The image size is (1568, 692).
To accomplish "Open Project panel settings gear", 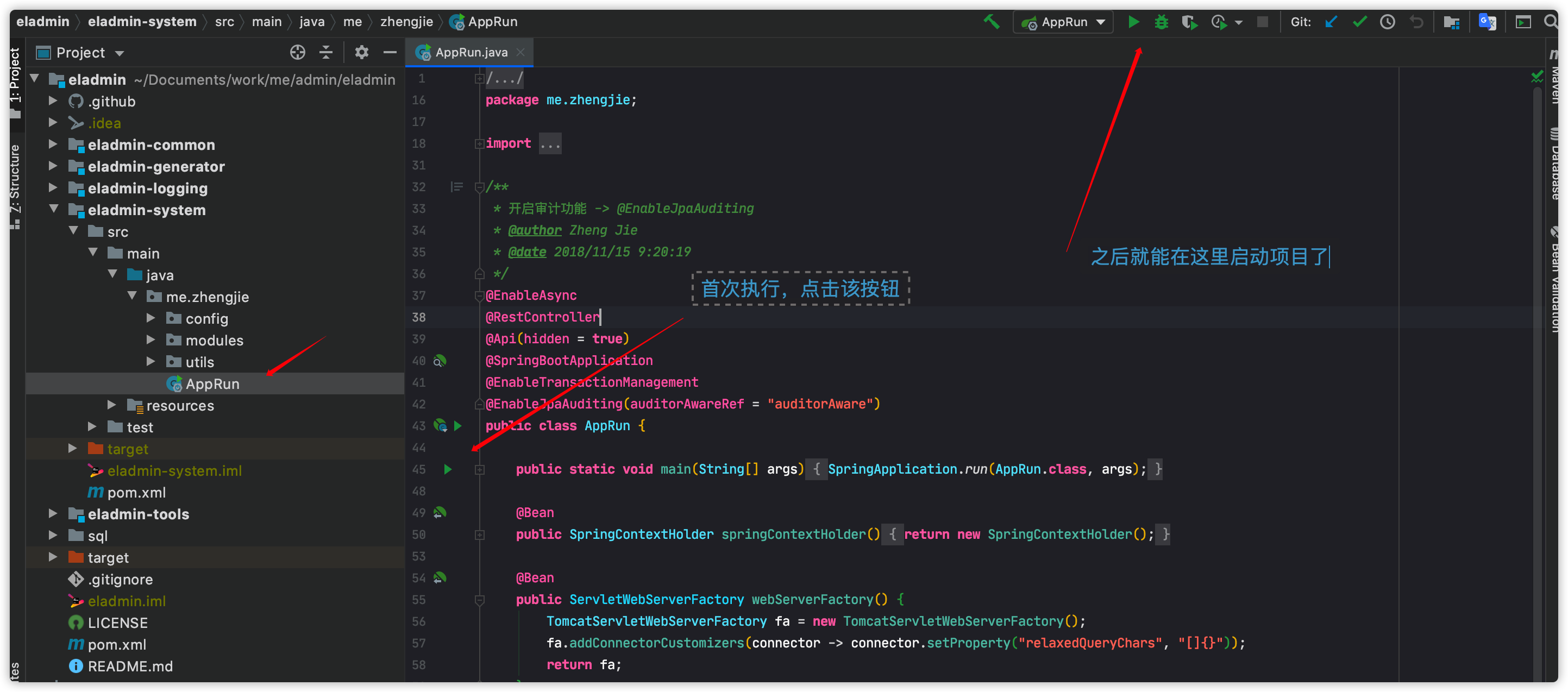I will 361,52.
